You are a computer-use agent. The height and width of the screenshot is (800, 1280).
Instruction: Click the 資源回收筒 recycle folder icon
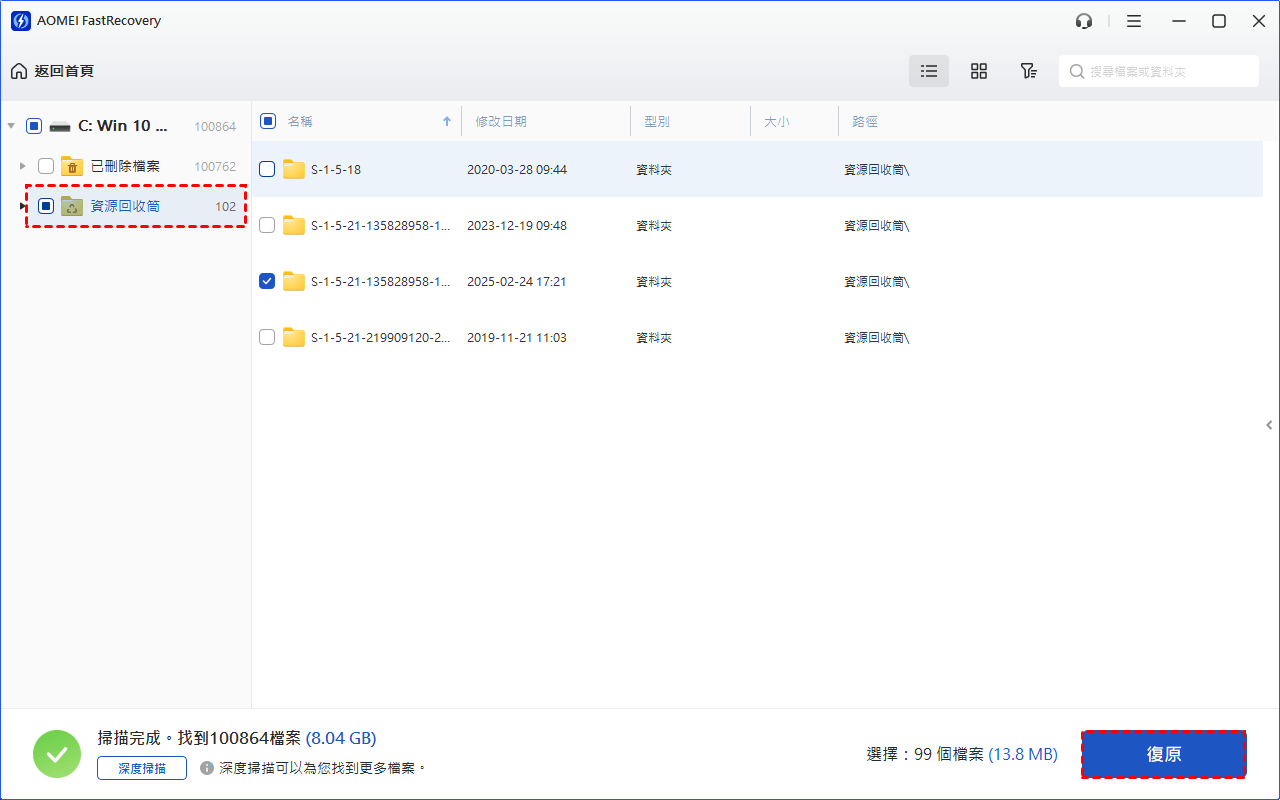pyautogui.click(x=71, y=206)
